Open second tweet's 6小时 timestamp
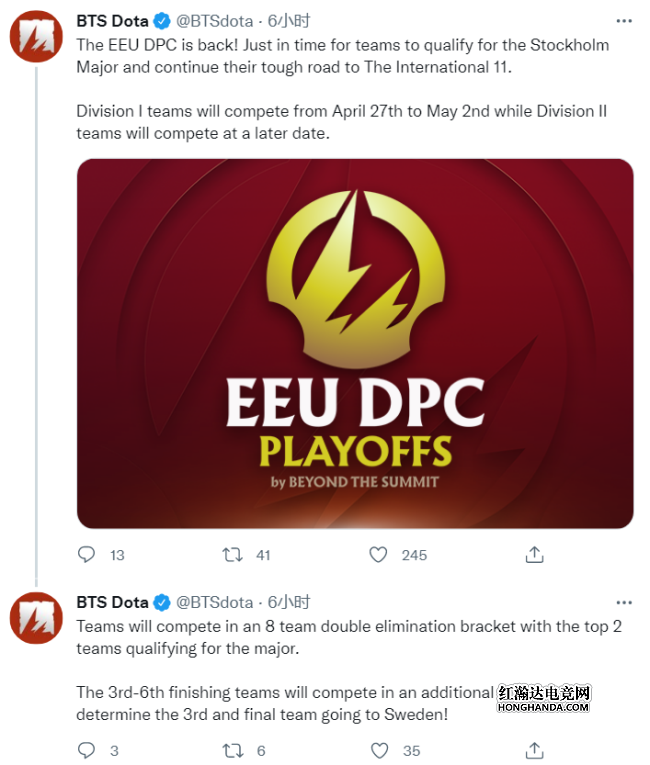Image resolution: width=650 pixels, height=765 pixels. (289, 602)
